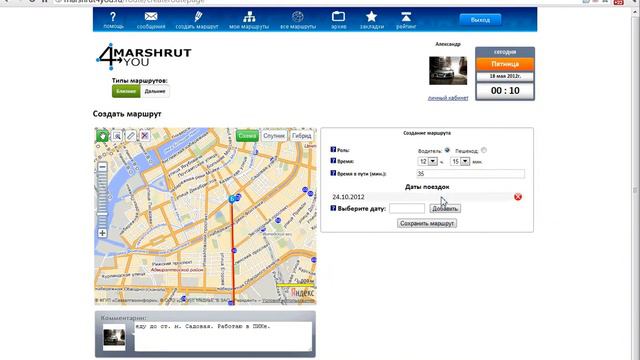Click the map zoom slider handle
The height and width of the screenshot is (360, 640).
click(102, 213)
